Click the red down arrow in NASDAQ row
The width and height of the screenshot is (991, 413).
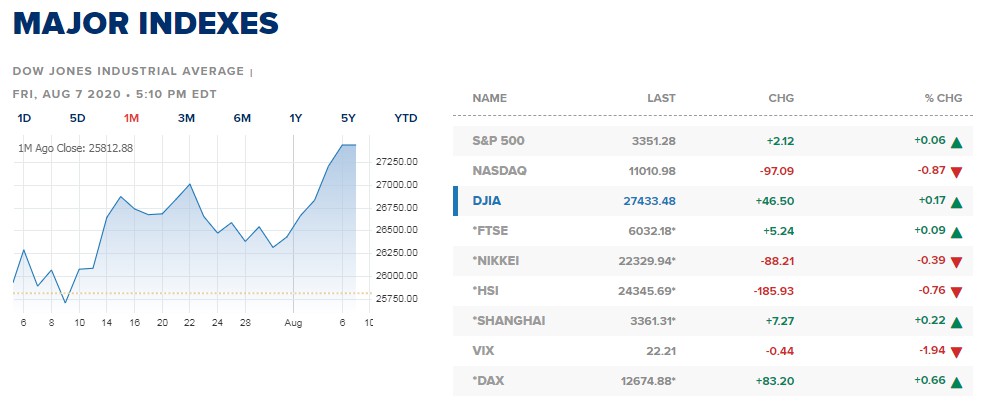click(956, 172)
